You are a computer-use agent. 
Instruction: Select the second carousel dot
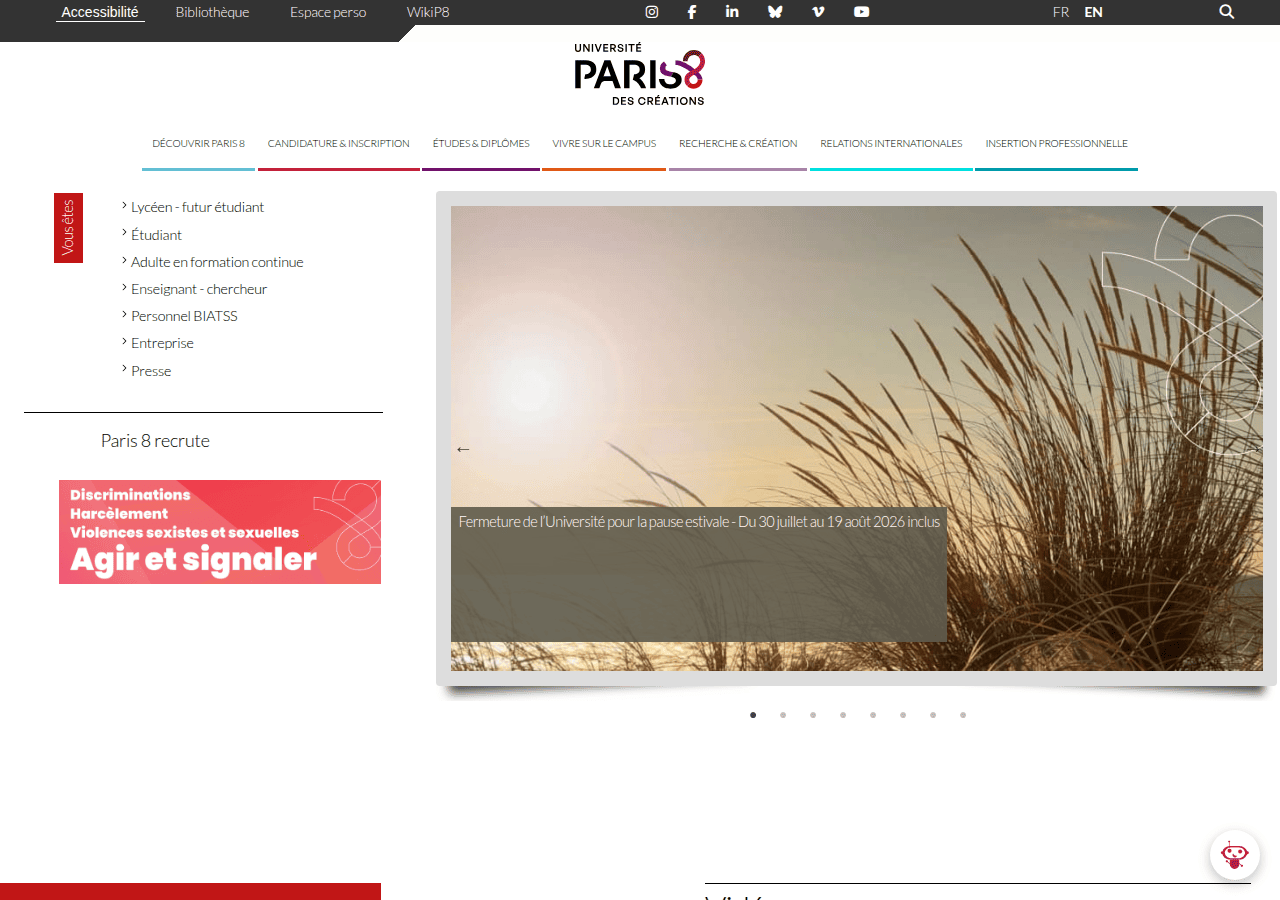tap(783, 715)
